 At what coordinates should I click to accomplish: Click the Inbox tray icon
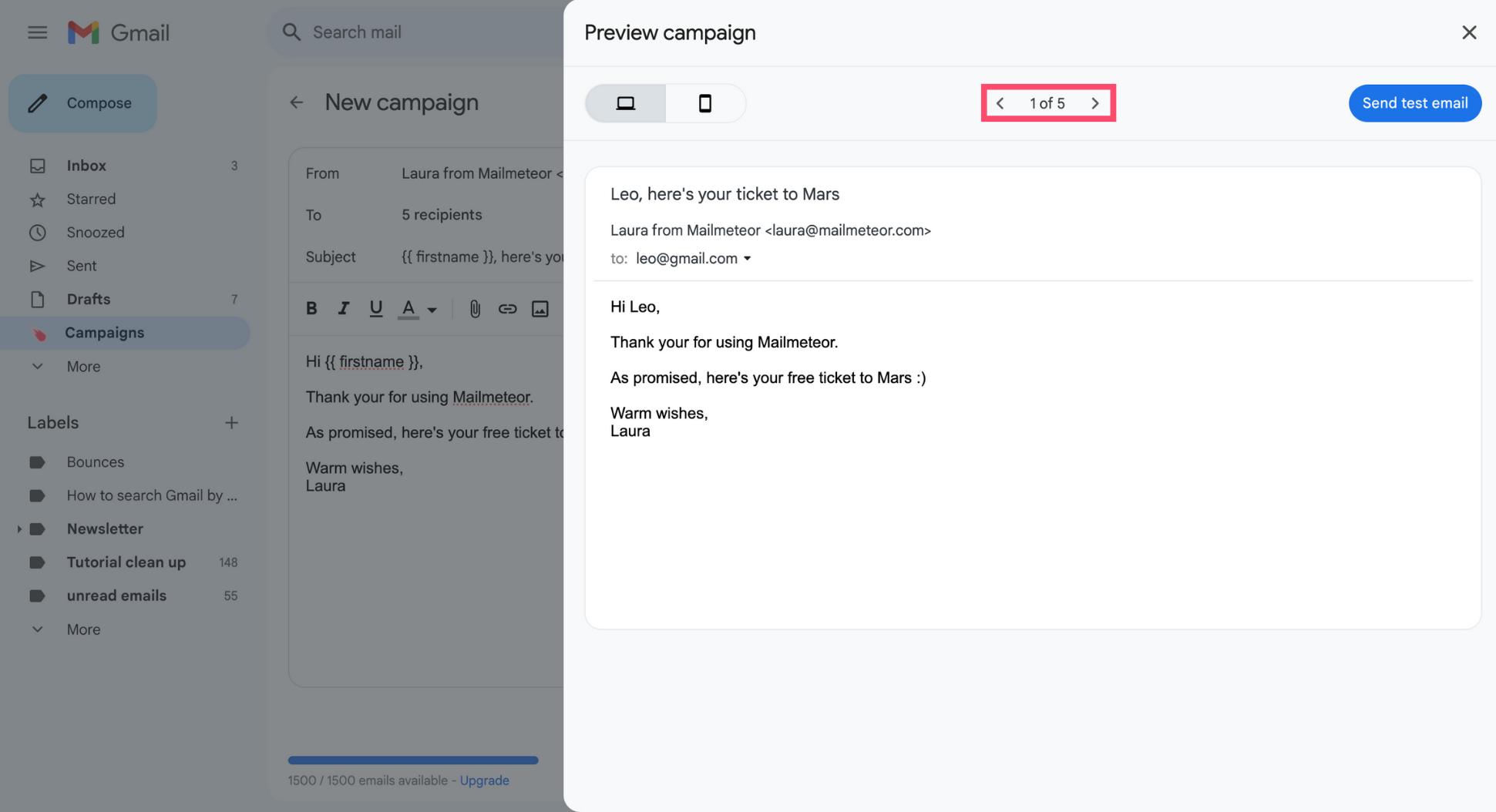click(37, 166)
